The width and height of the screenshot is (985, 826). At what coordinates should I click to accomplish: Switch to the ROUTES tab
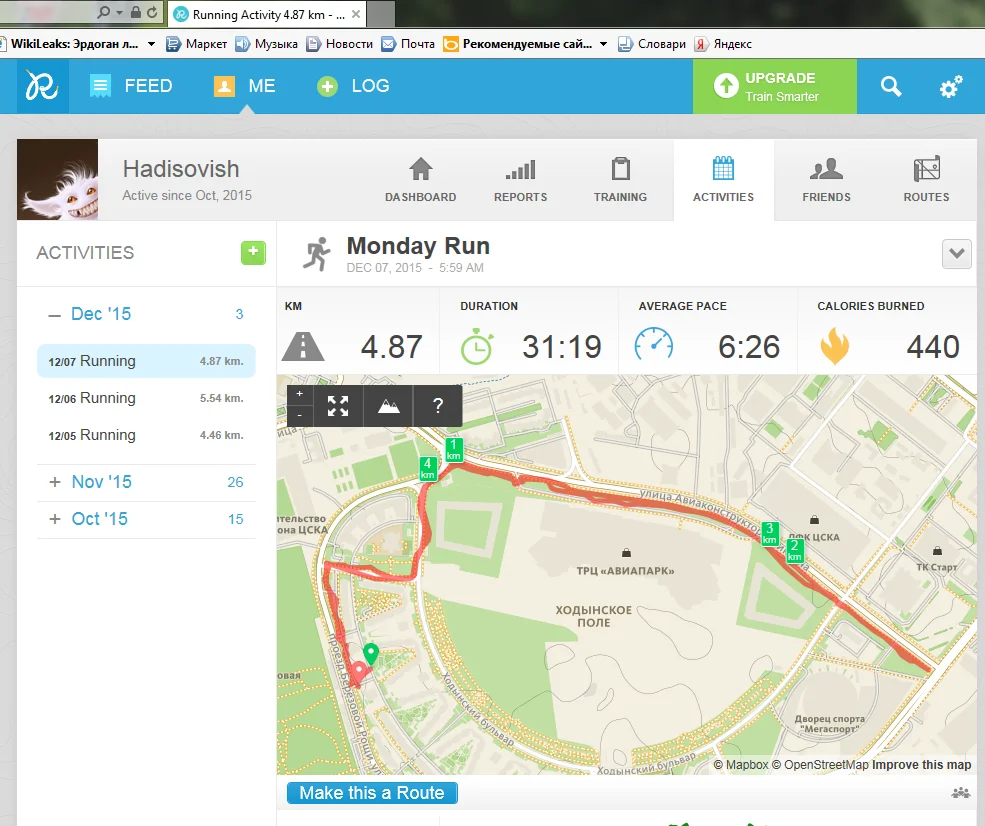click(x=926, y=180)
